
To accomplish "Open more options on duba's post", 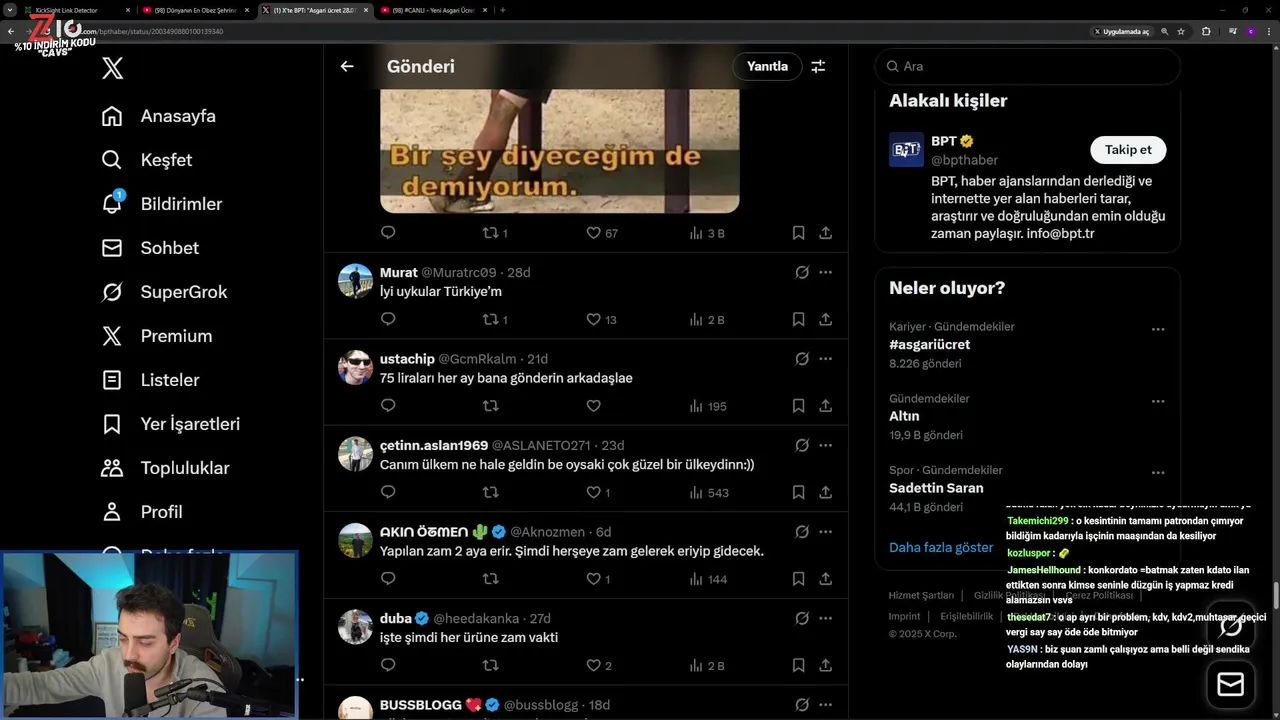I will [826, 618].
